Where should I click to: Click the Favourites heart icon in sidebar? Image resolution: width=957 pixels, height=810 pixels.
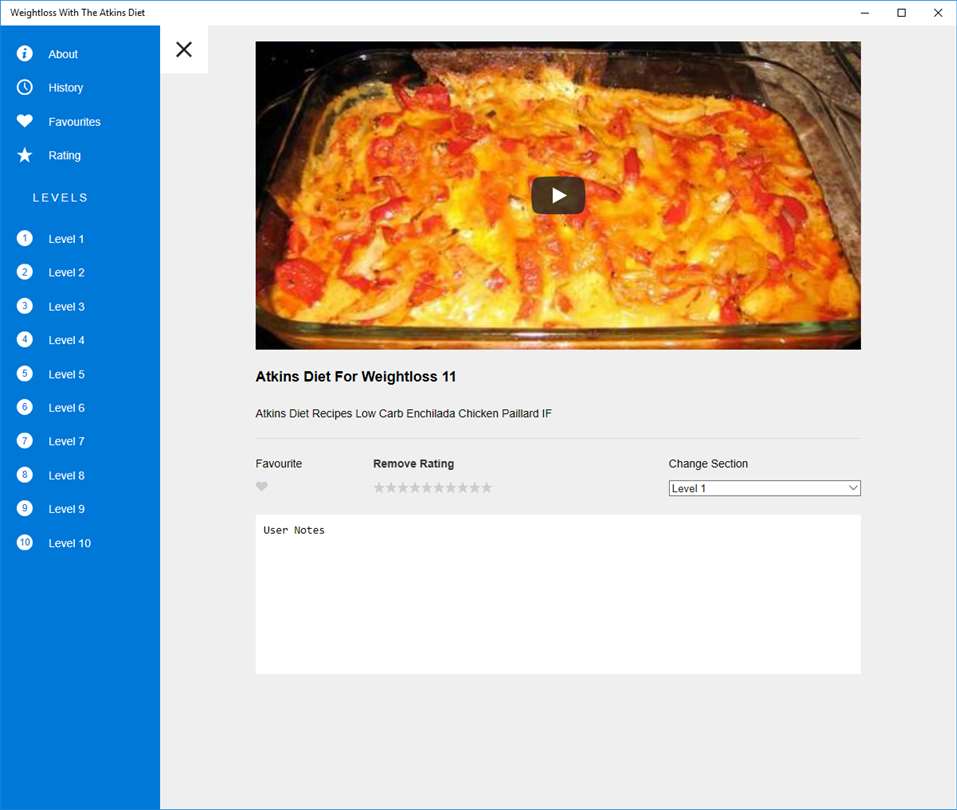pos(24,121)
